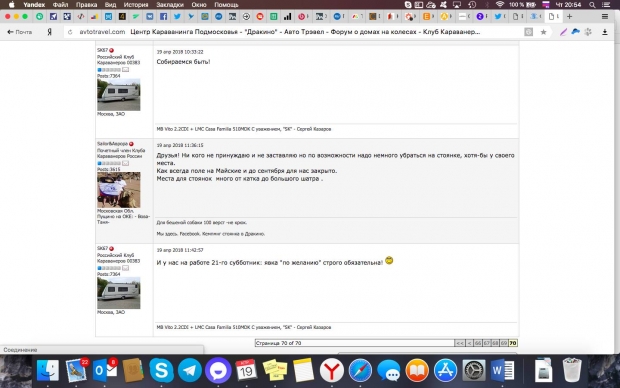Screen dimensions: 620x388
Task: Open SailorMapopa's avatar picture
Action: pos(119,190)
